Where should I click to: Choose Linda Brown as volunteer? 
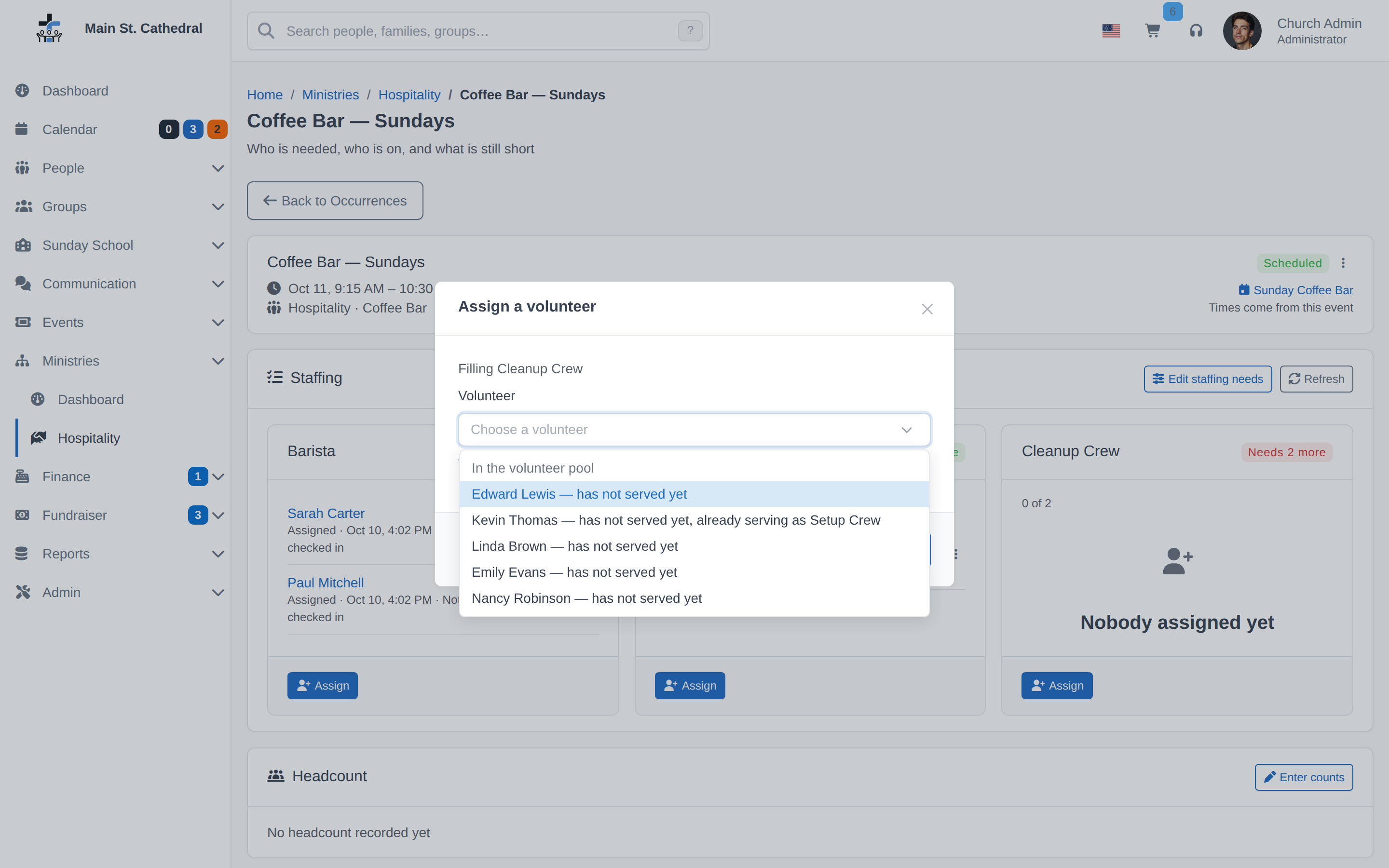click(694, 546)
